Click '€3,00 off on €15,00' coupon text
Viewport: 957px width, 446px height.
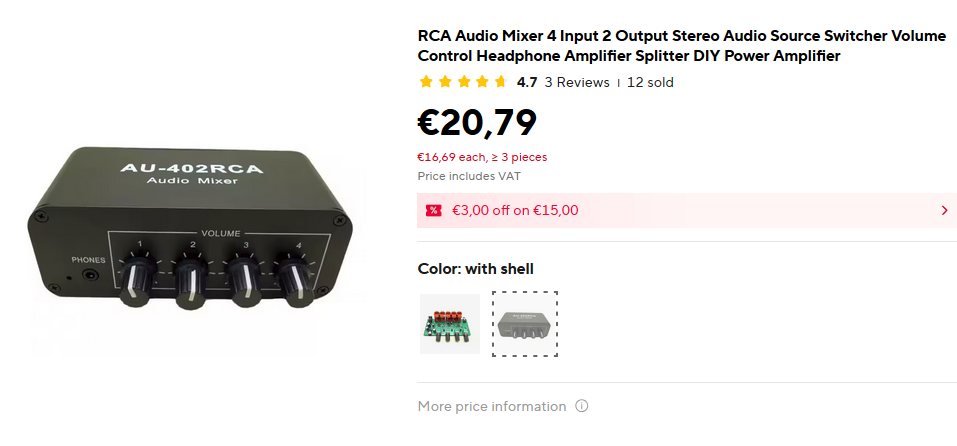click(x=515, y=210)
